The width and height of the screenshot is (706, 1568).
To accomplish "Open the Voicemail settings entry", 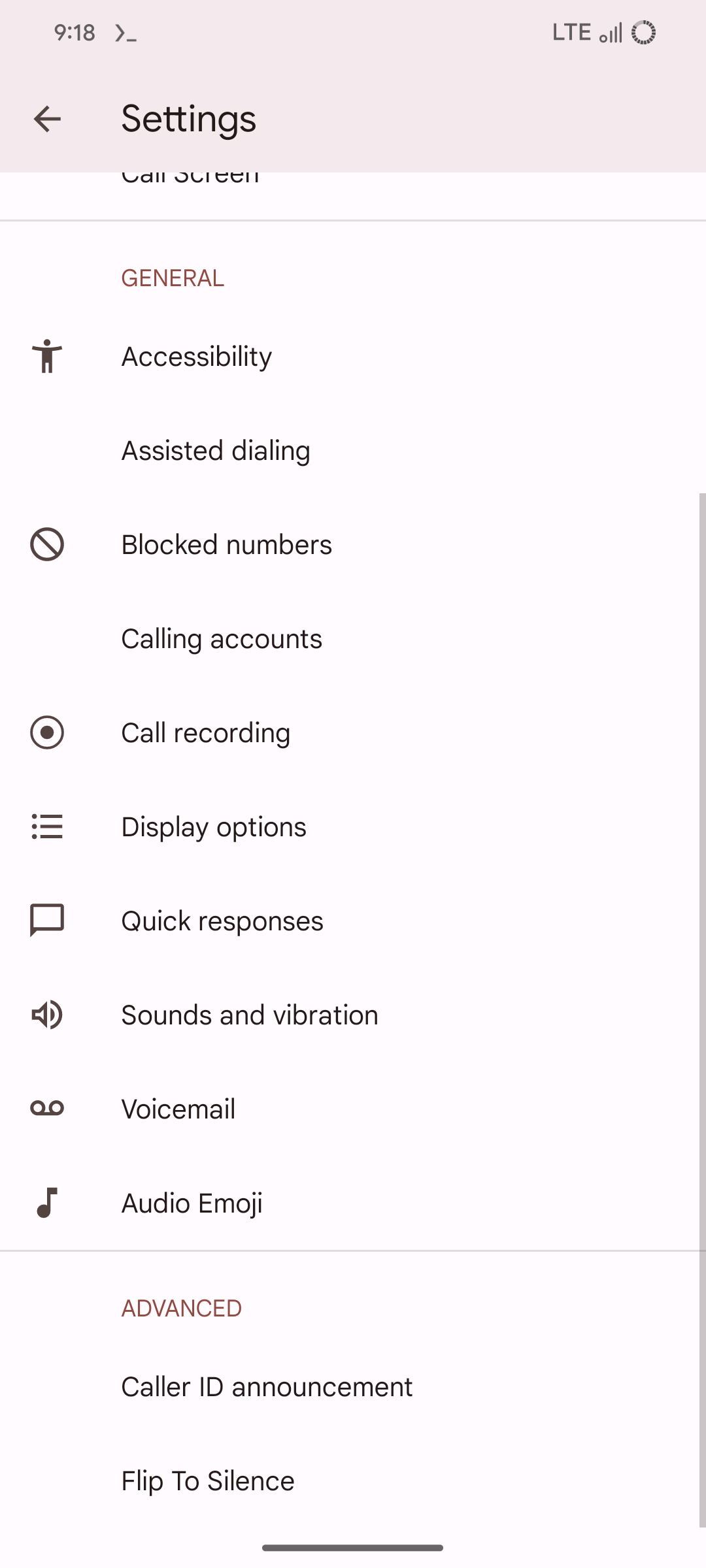I will click(178, 1109).
